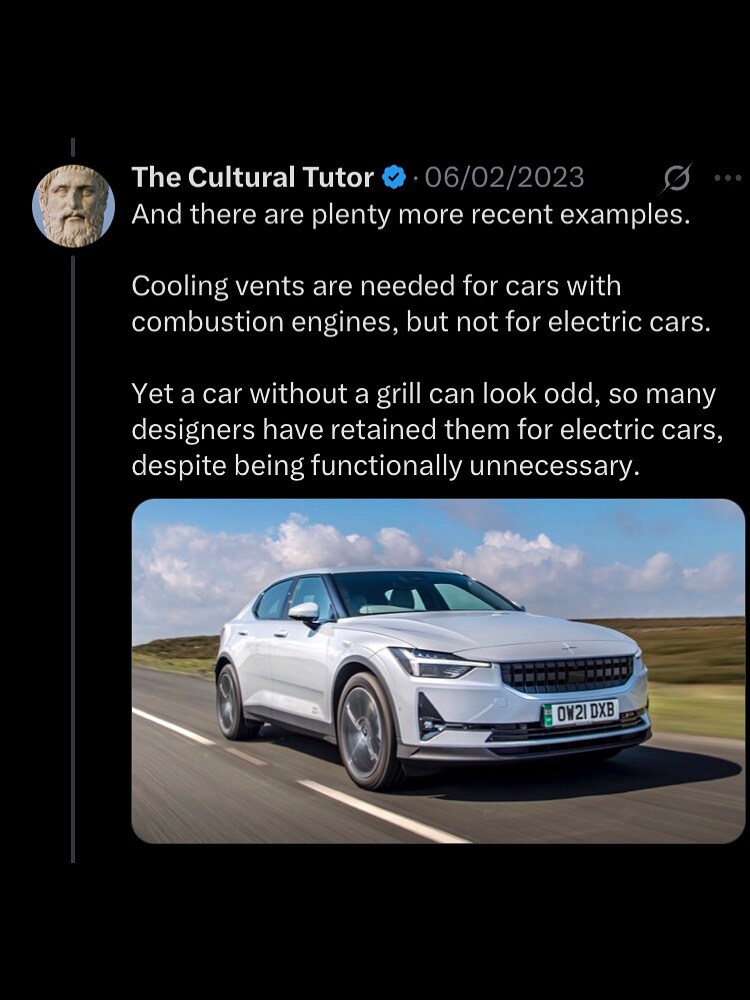
Task: Open The Cultural Tutor's profile avatar
Action: pos(73,206)
